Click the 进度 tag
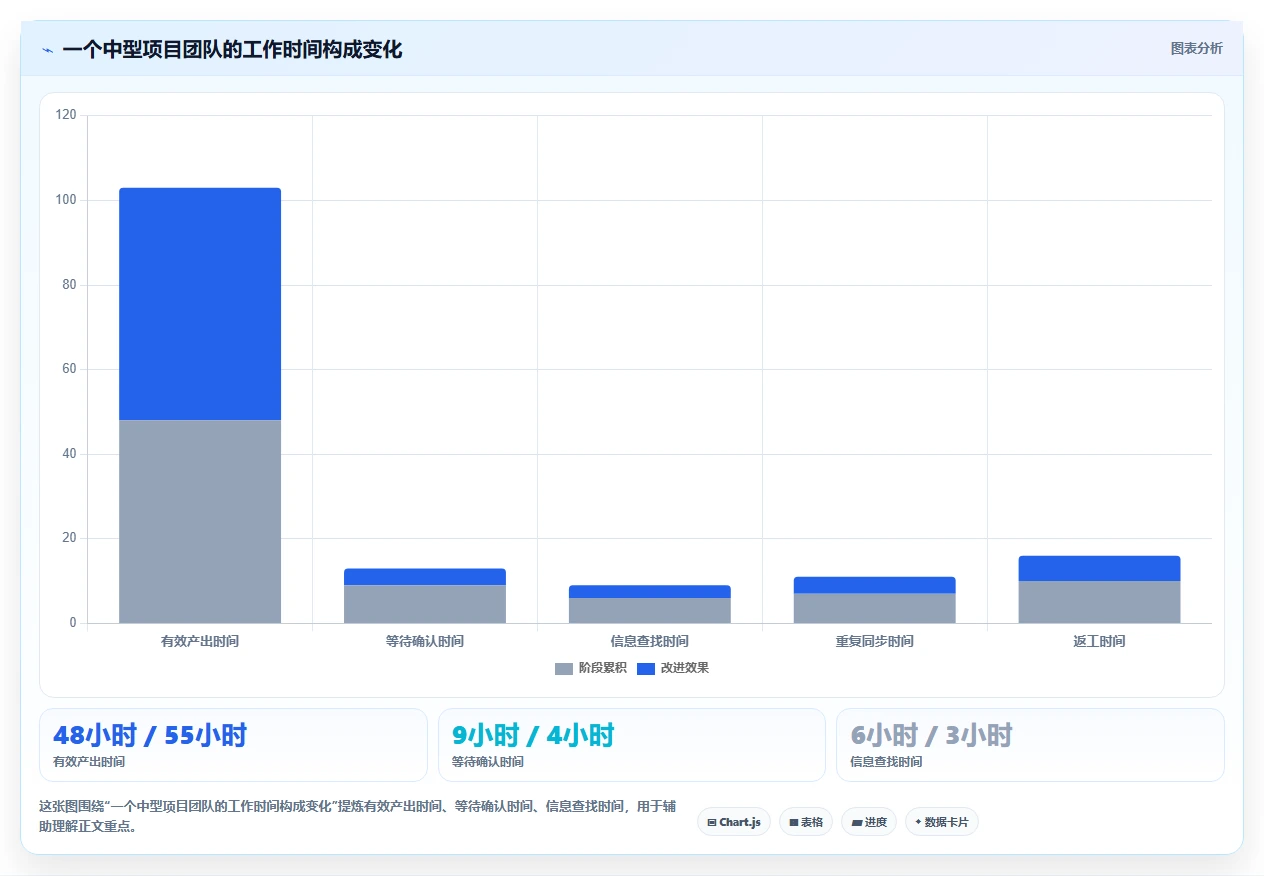 pos(869,822)
